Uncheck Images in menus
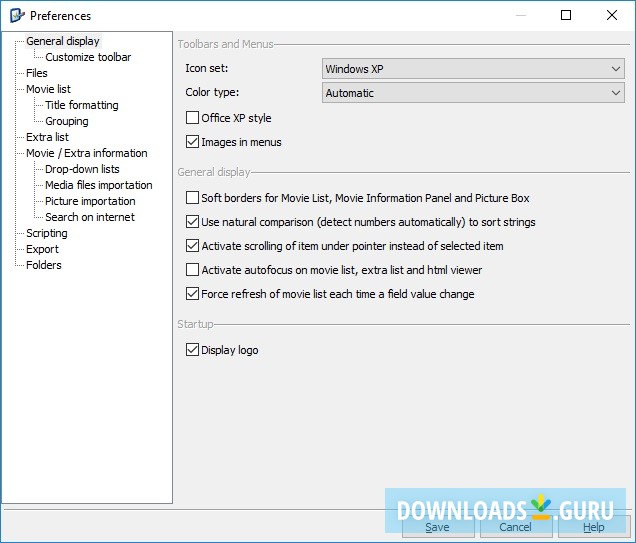636x543 pixels. coord(192,142)
